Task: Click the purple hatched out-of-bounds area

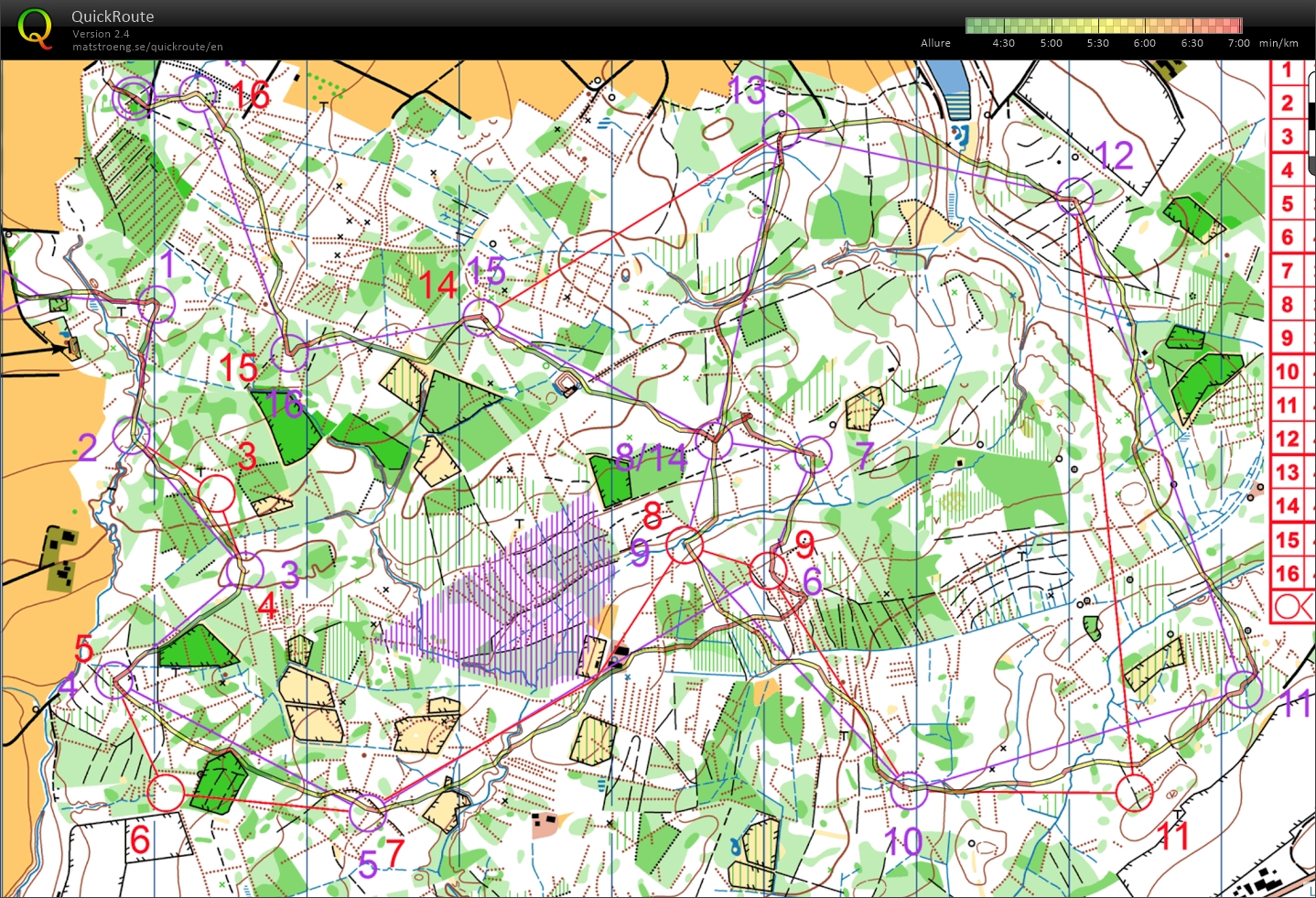Action: (512, 595)
